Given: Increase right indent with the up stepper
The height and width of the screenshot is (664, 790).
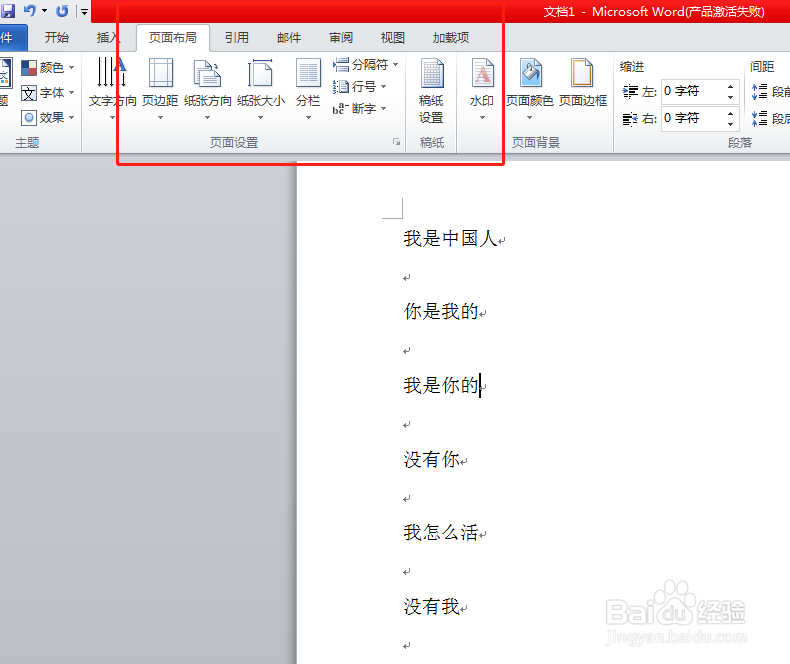Looking at the screenshot, I should point(731,113).
